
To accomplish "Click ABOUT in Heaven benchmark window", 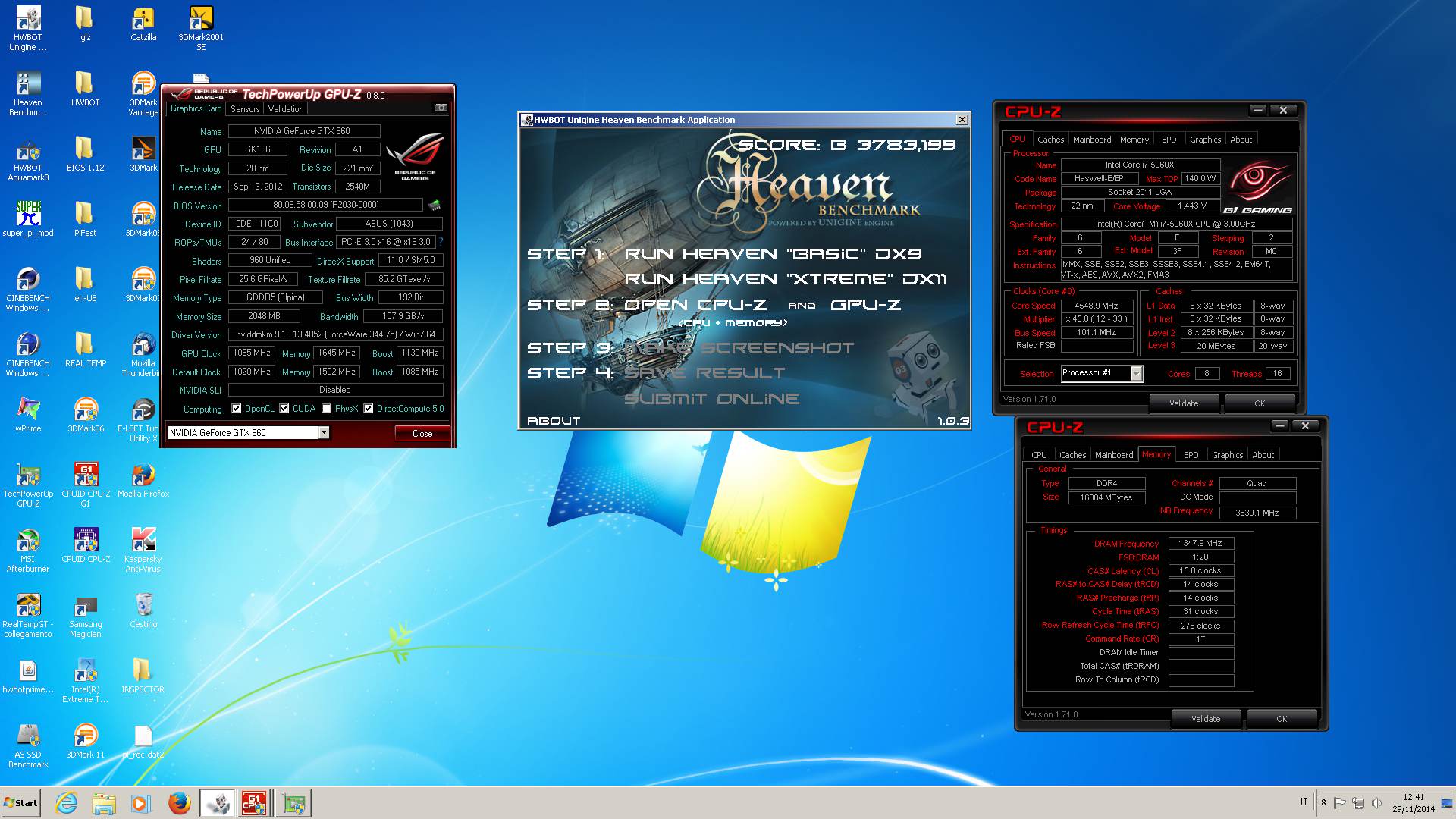I will click(x=554, y=420).
